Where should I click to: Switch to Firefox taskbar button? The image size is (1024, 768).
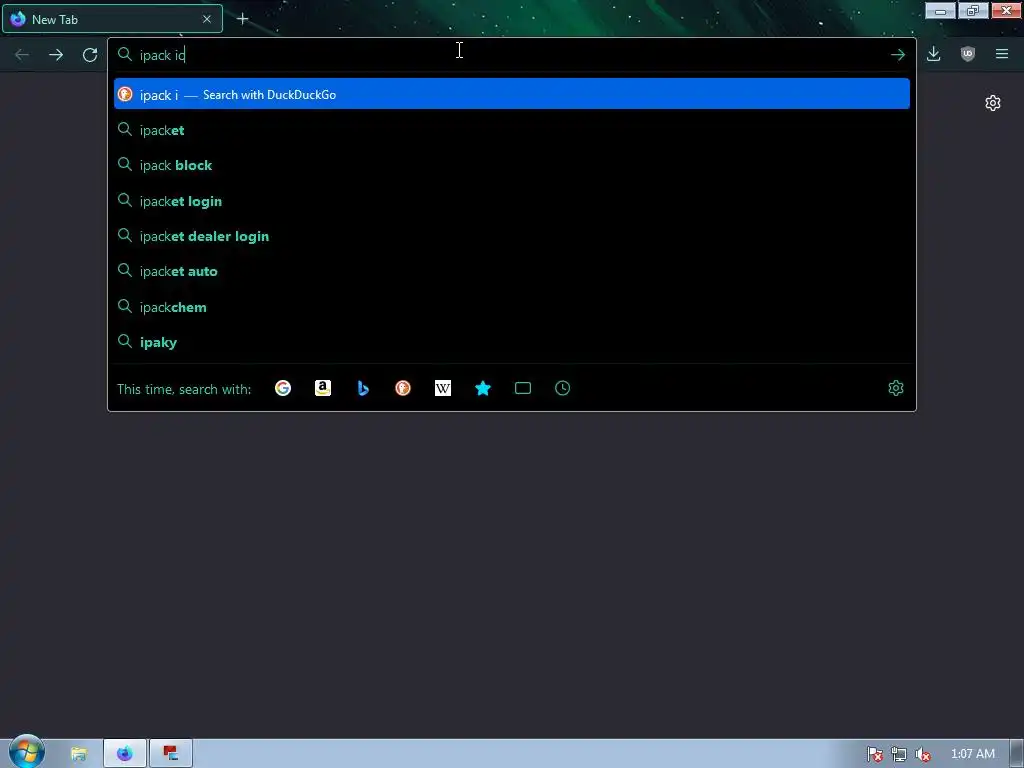coord(125,754)
